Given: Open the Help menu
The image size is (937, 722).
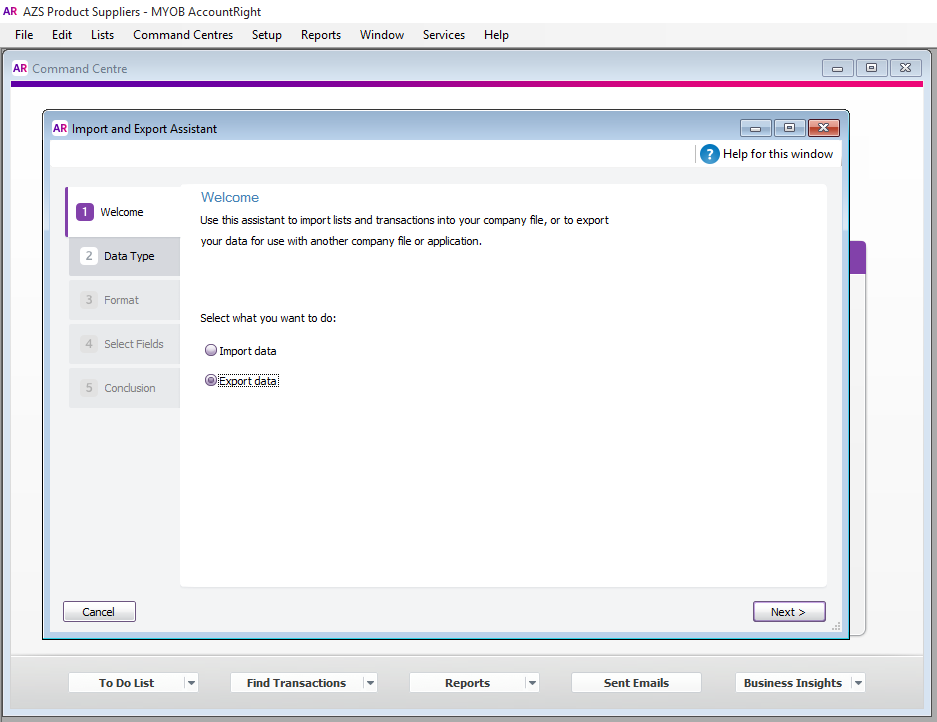Looking at the screenshot, I should (x=496, y=35).
